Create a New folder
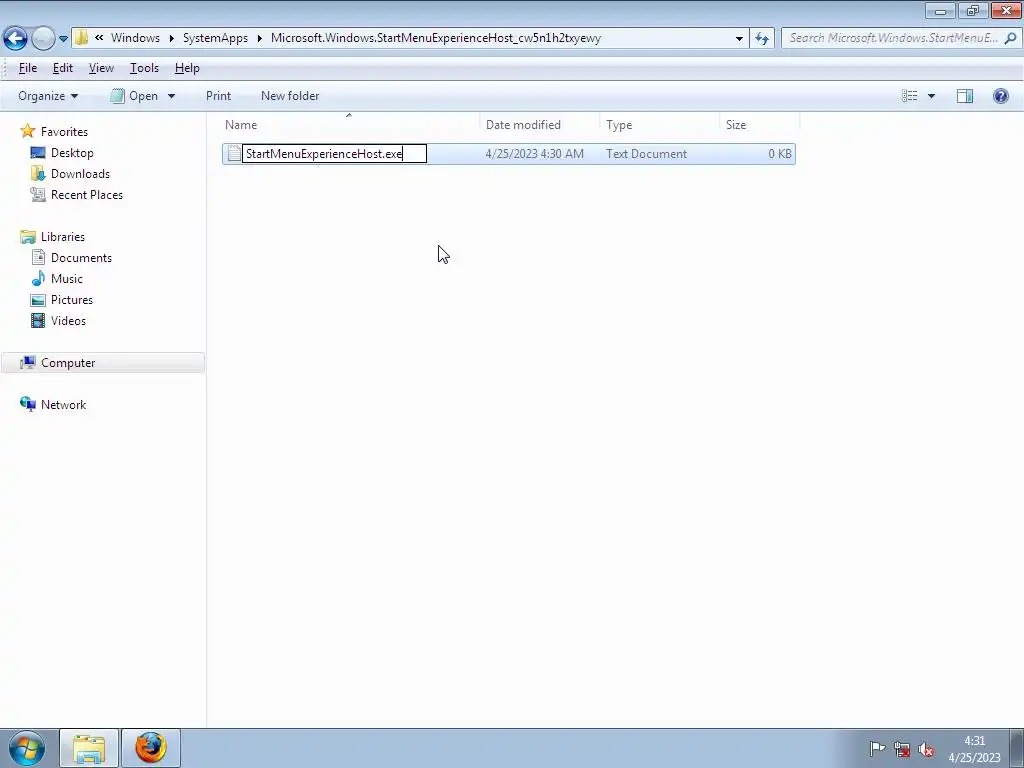The image size is (1024, 768). click(290, 96)
